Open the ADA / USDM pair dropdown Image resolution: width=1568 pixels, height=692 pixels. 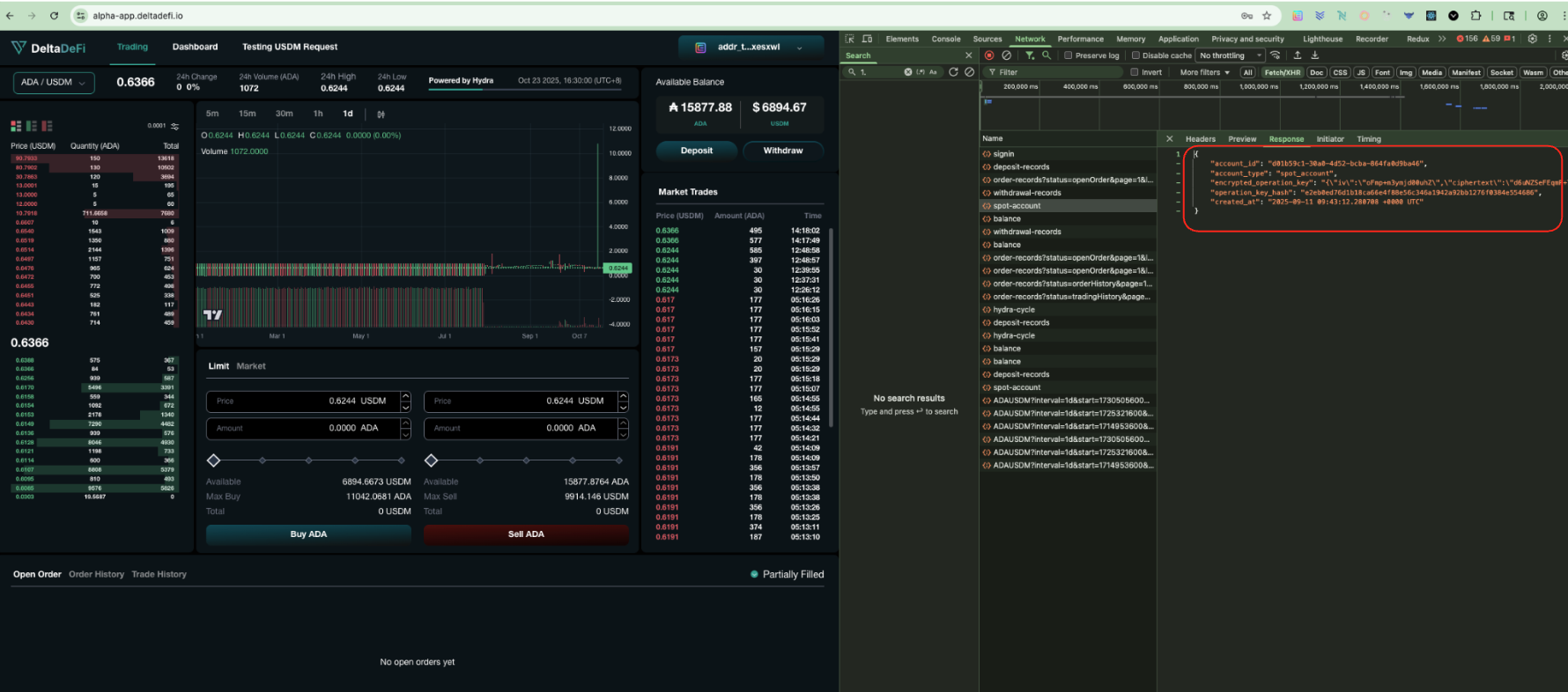[54, 82]
